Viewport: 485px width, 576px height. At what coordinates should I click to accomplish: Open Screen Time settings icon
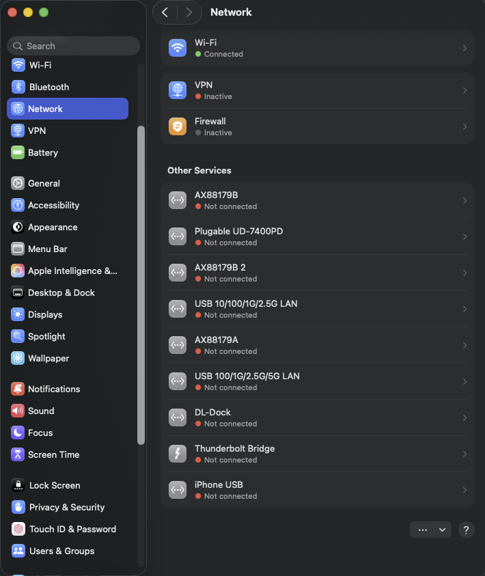pyautogui.click(x=18, y=455)
